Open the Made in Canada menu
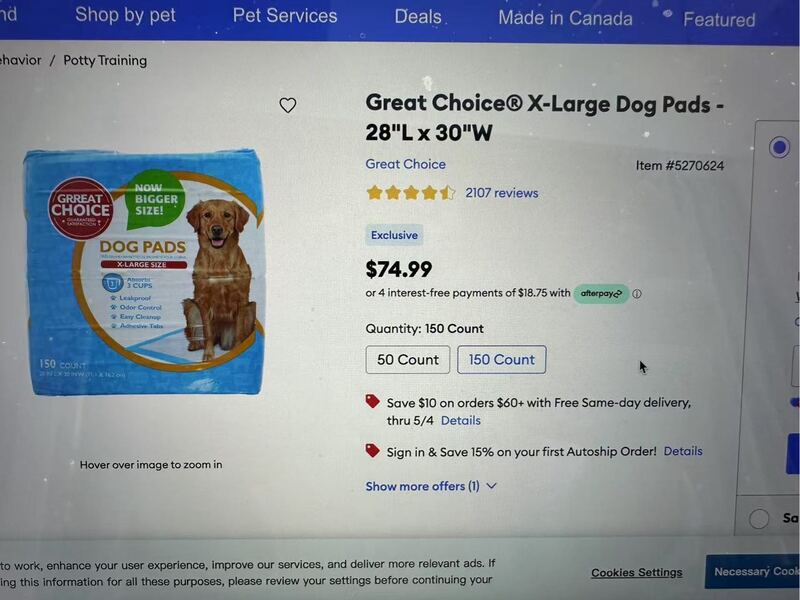Screen dimensions: 800x600 [x=565, y=18]
